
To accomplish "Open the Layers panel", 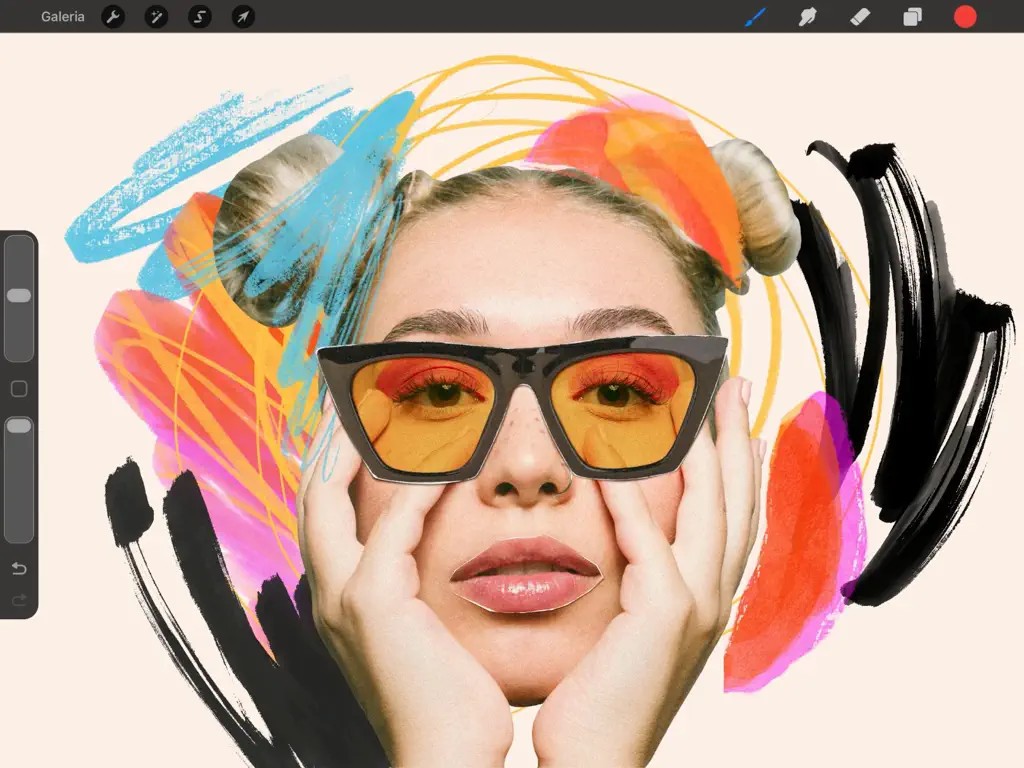I will pyautogui.click(x=912, y=17).
